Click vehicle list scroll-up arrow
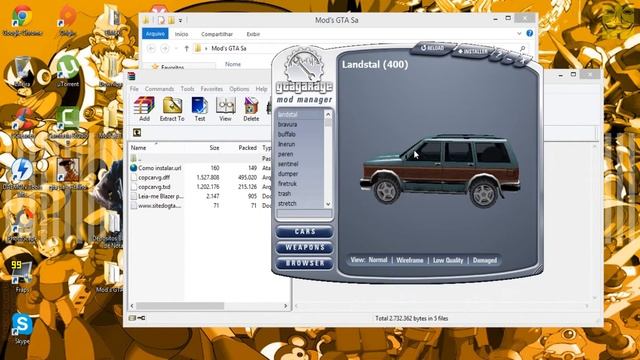 coord(328,115)
